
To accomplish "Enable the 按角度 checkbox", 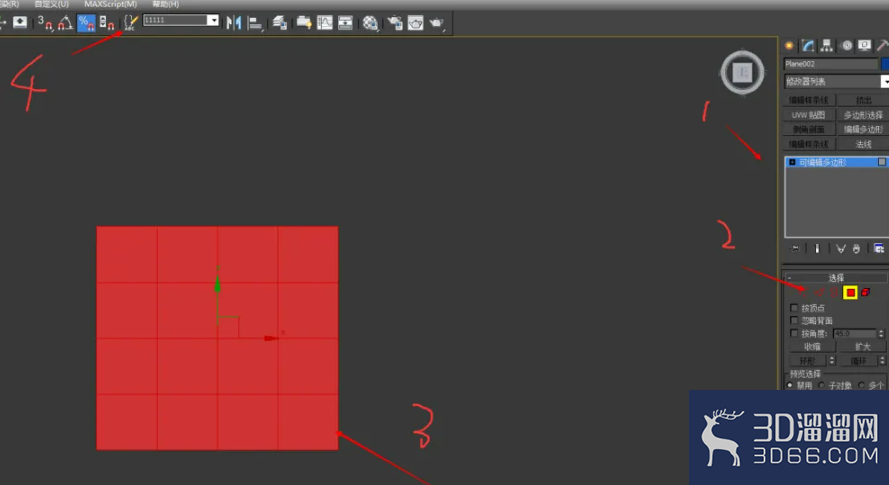I will (x=794, y=334).
